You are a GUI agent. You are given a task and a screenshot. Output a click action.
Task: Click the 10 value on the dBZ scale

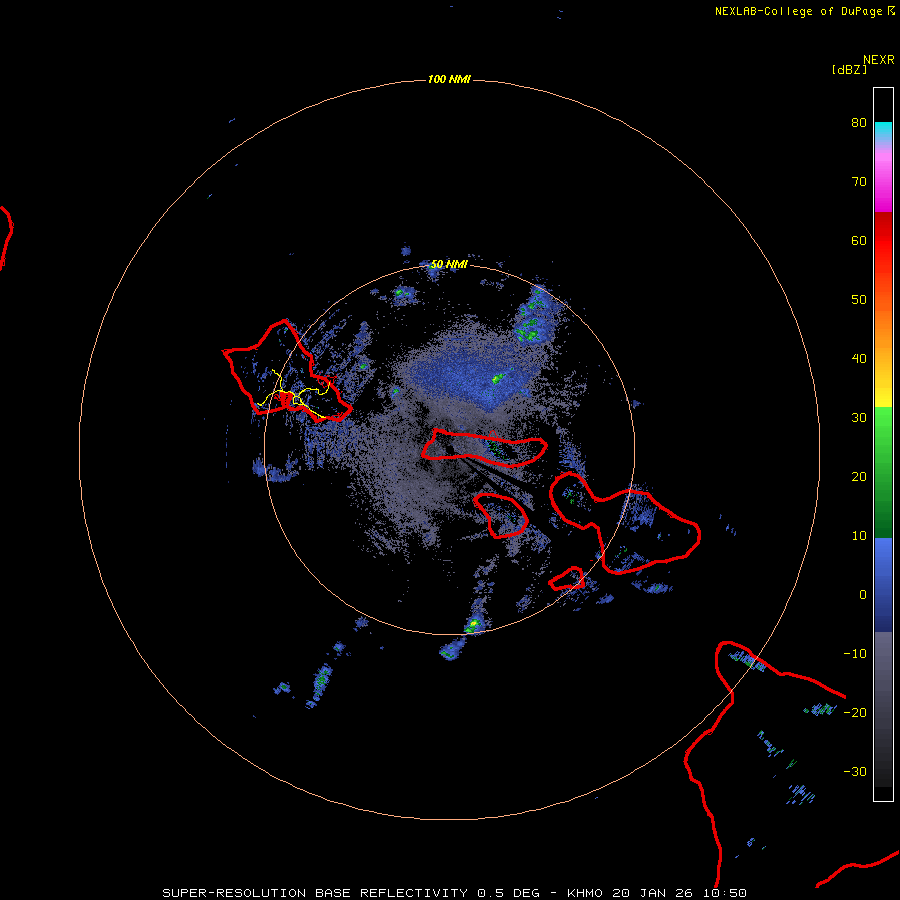coord(859,536)
